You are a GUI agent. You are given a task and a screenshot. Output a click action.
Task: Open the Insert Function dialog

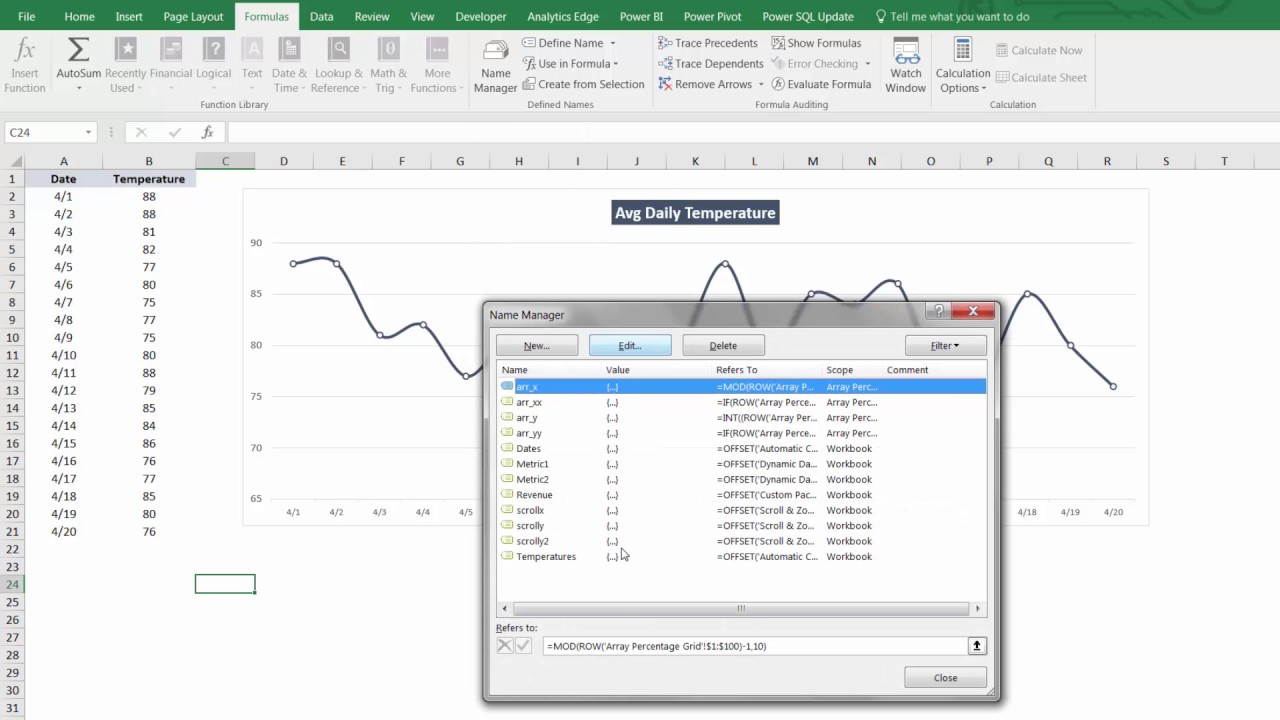[25, 66]
